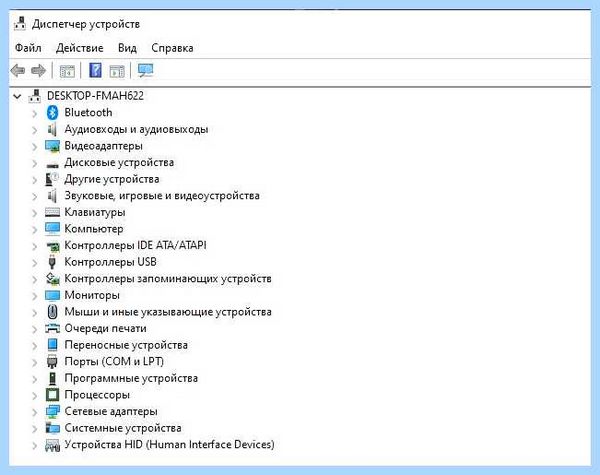600x475 pixels.
Task: Click the Дисковые устройства drive icon
Action: tap(52, 165)
